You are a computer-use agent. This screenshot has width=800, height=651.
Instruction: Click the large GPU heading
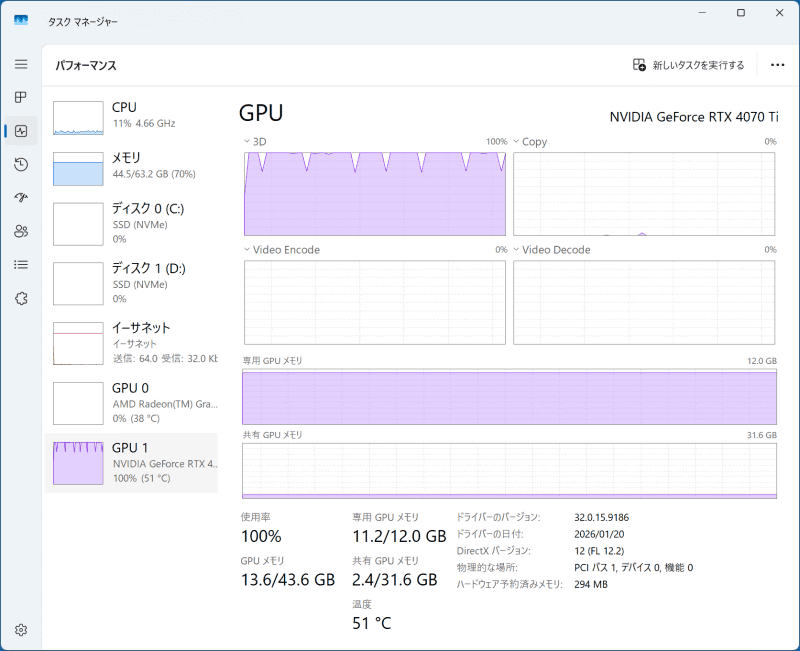261,113
